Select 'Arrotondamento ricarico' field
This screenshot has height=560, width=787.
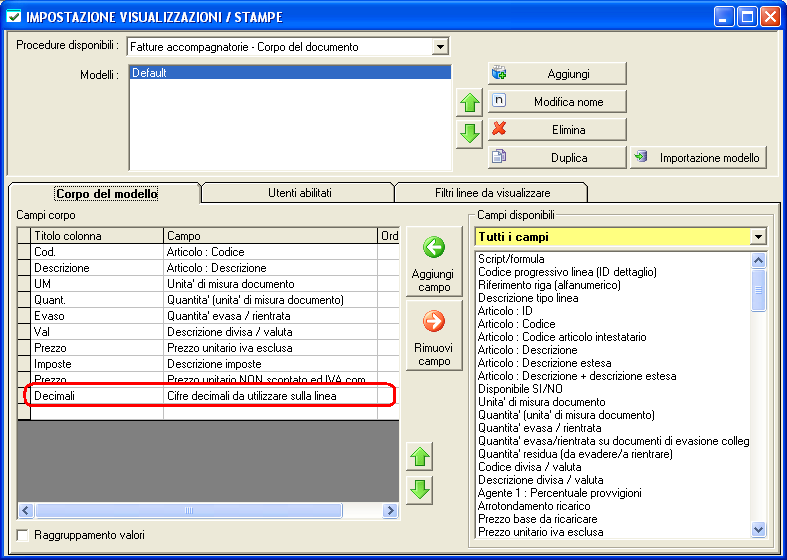click(534, 506)
